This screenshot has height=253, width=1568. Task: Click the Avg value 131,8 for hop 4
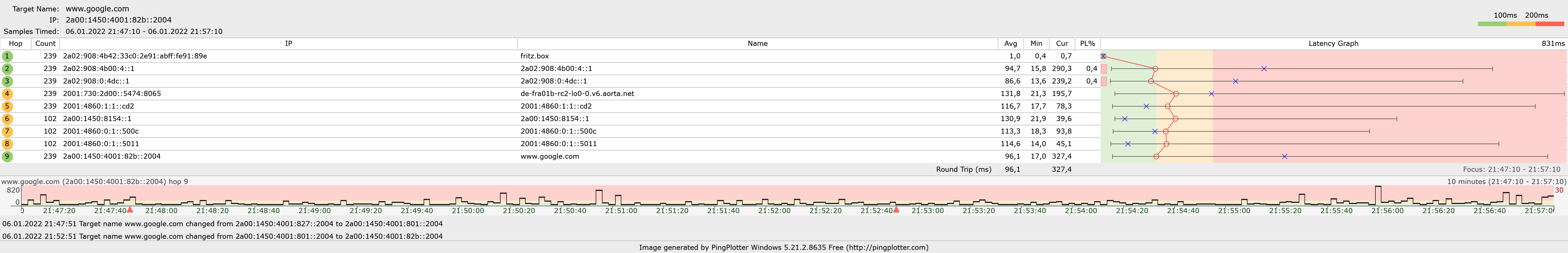point(1010,94)
